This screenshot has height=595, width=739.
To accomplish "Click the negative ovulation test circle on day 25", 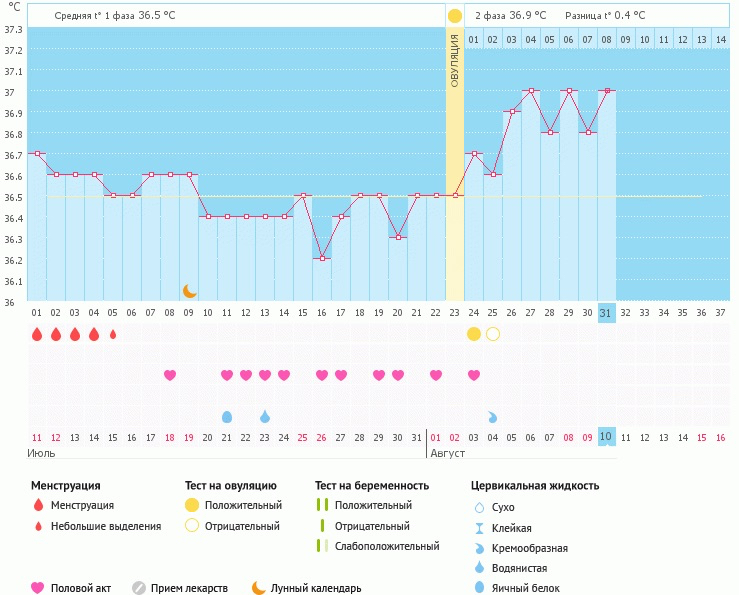I will pos(493,334).
